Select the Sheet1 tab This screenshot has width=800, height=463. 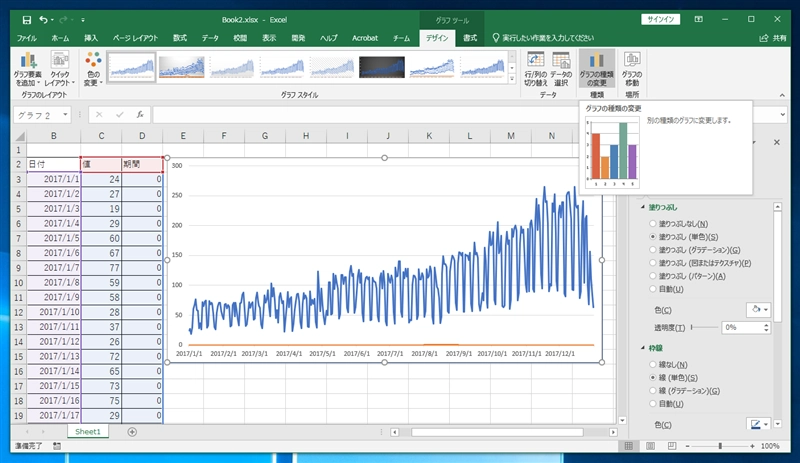(x=88, y=432)
